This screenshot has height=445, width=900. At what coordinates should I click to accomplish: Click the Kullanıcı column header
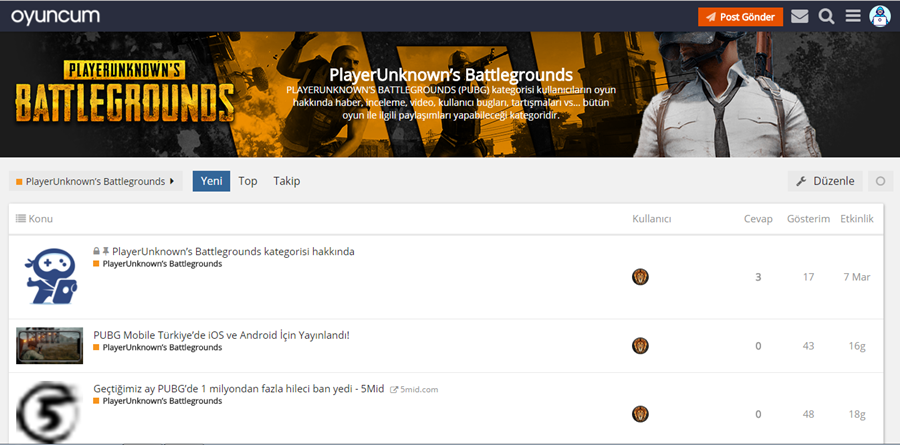(x=651, y=219)
